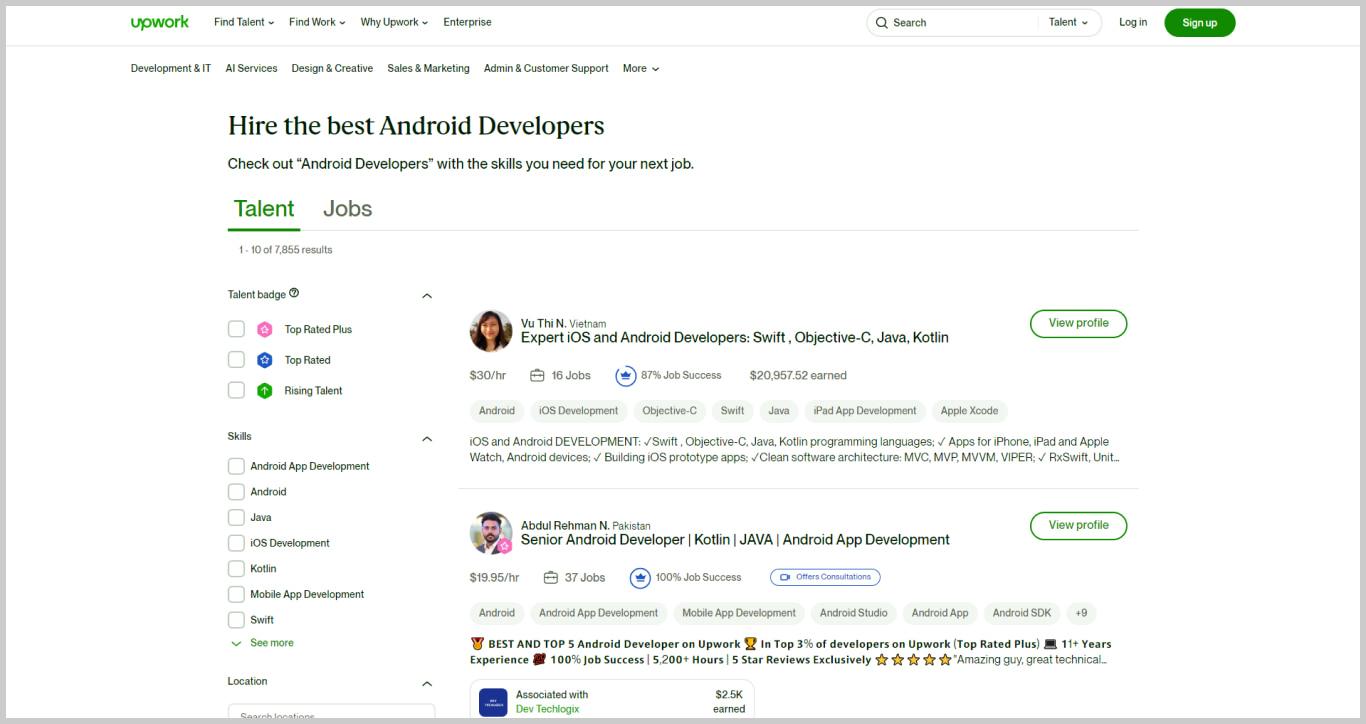Click the crown icon beside 100% Job Success
The height and width of the screenshot is (724, 1366).
640,577
